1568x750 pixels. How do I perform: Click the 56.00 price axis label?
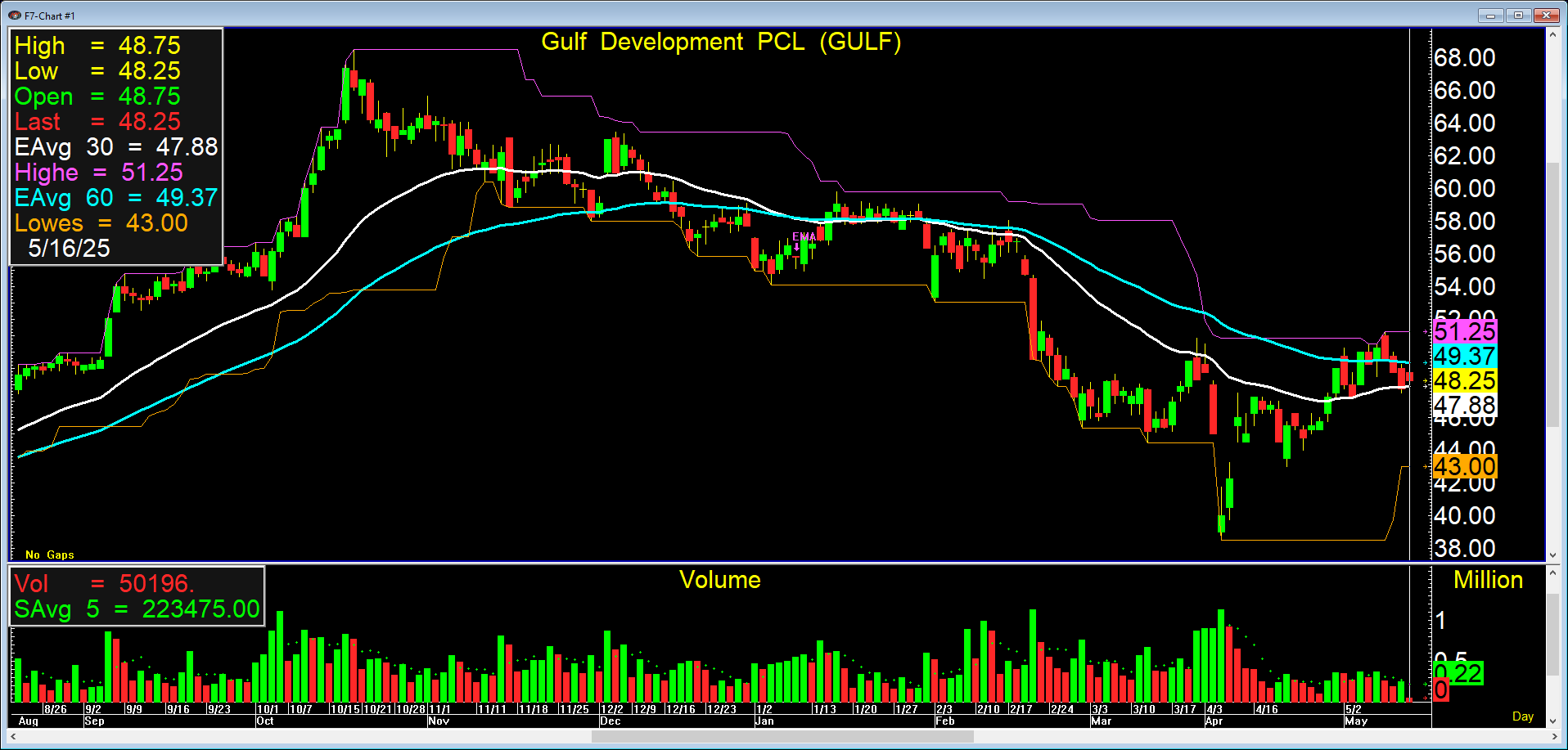point(1465,254)
